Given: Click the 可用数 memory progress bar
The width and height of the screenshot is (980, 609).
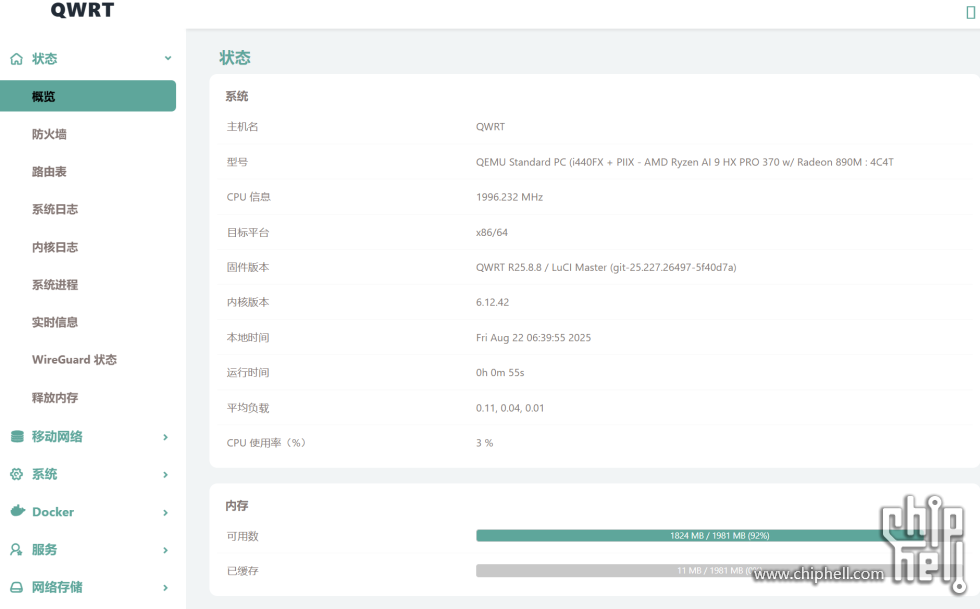Looking at the screenshot, I should [x=719, y=535].
